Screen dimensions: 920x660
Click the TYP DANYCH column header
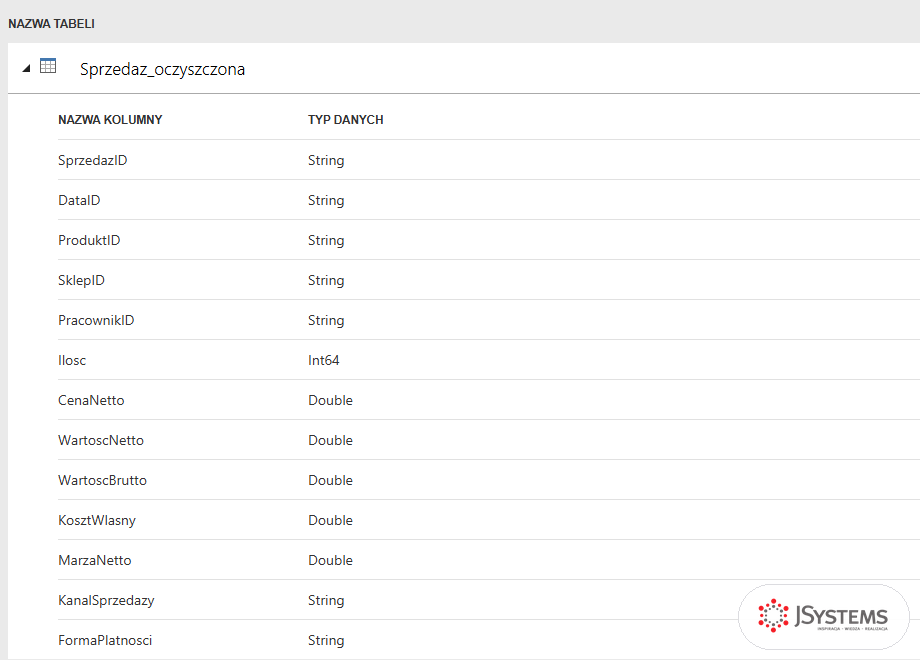coord(346,120)
